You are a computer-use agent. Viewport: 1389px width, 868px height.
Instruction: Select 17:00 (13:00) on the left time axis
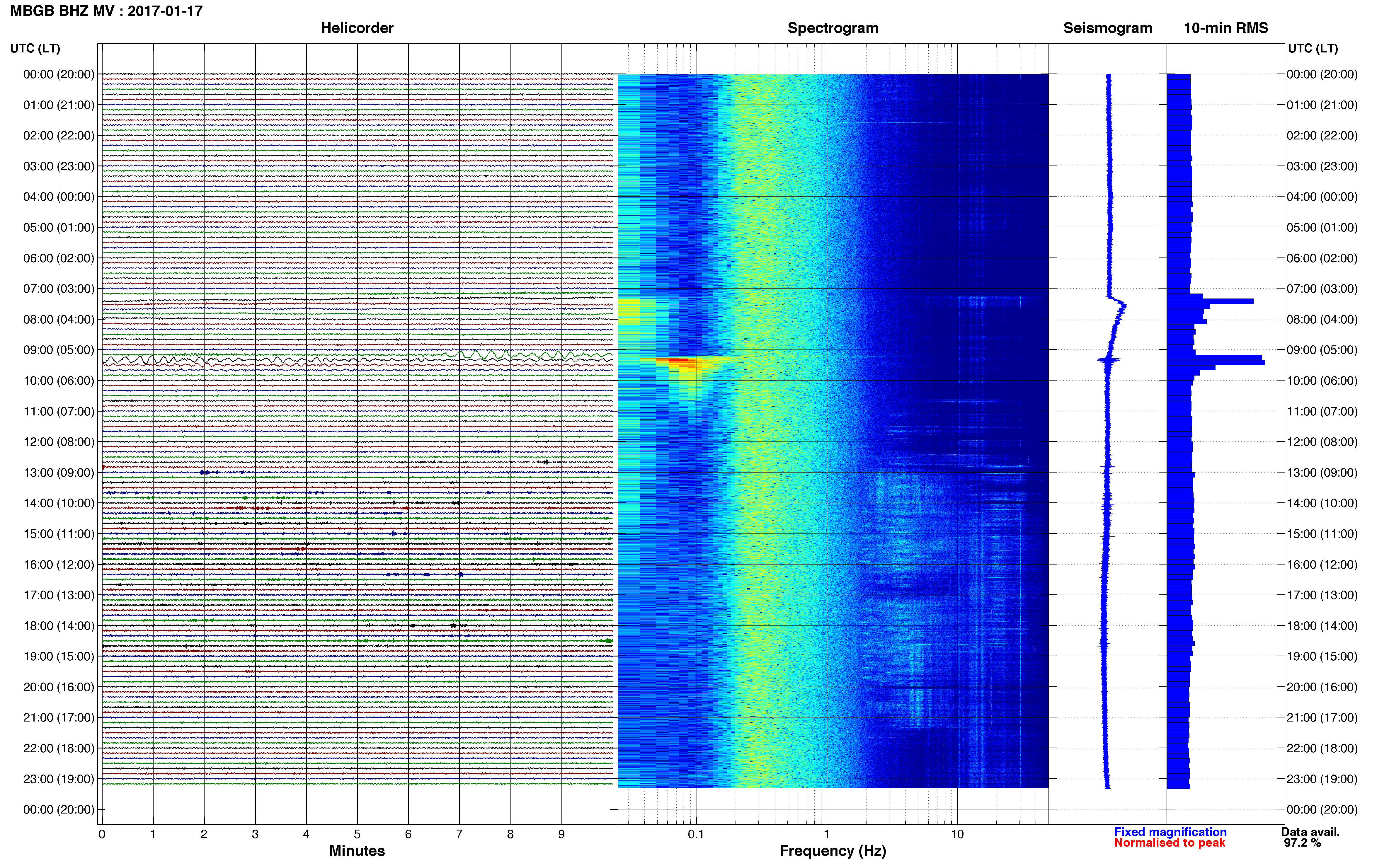(x=59, y=595)
